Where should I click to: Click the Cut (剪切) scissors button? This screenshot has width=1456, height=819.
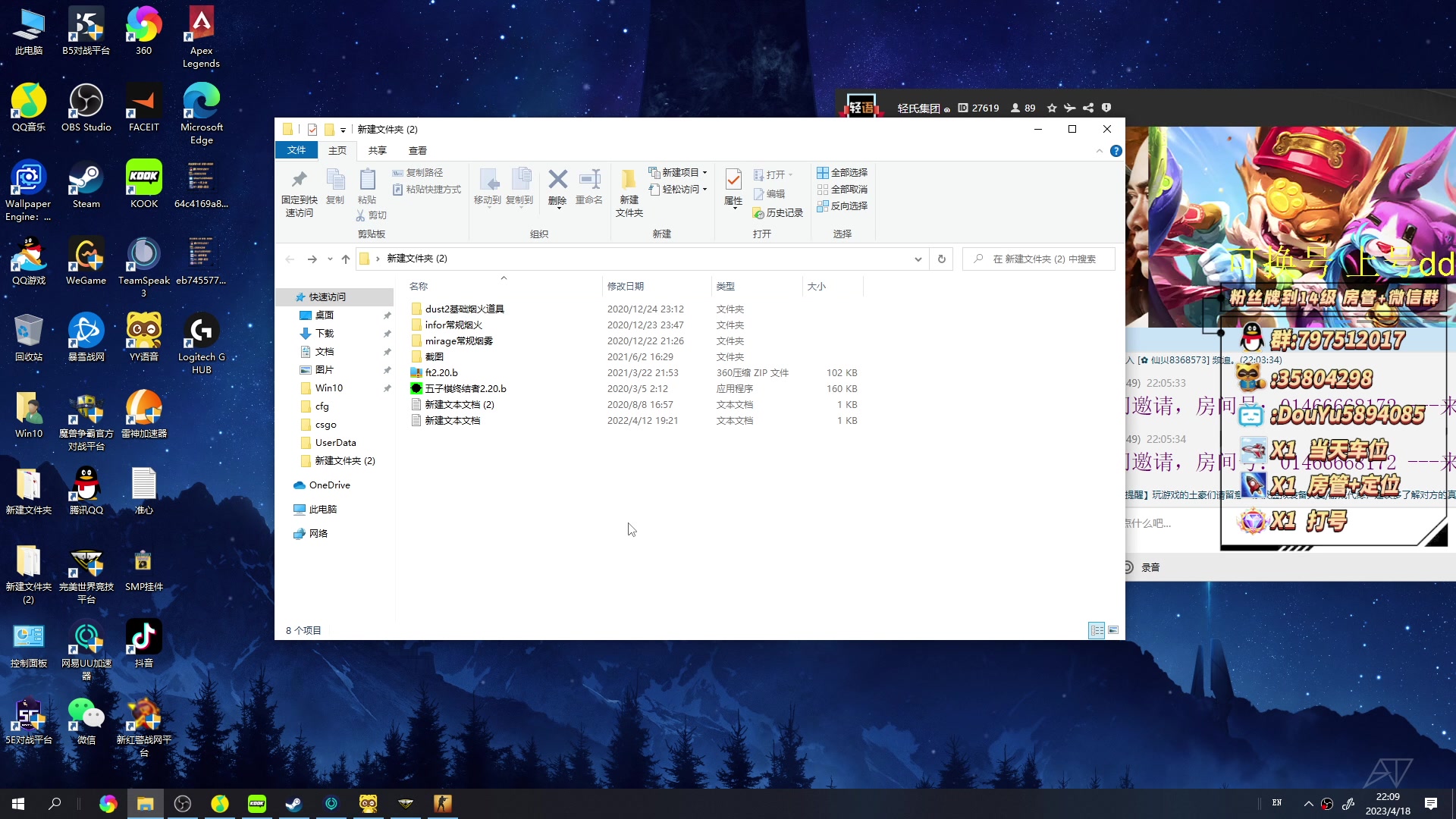[371, 215]
